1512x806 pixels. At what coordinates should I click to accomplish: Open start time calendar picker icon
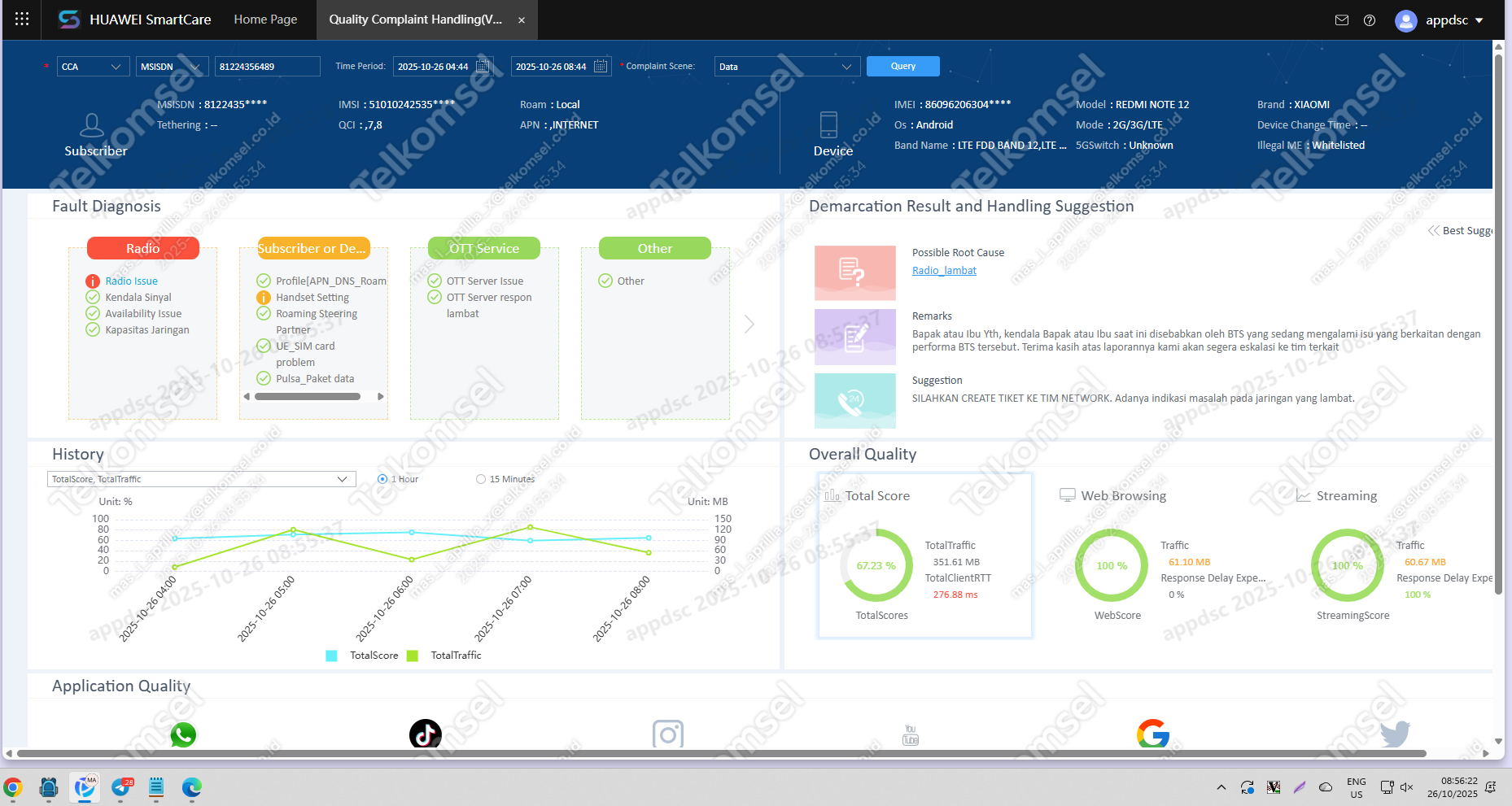[483, 66]
